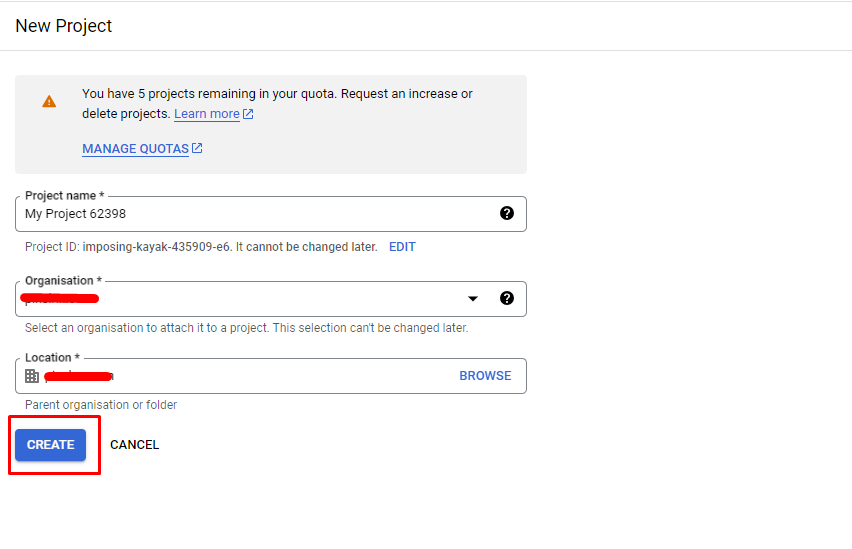Click the help icon in Organisation field
The width and height of the screenshot is (852, 549).
[507, 298]
